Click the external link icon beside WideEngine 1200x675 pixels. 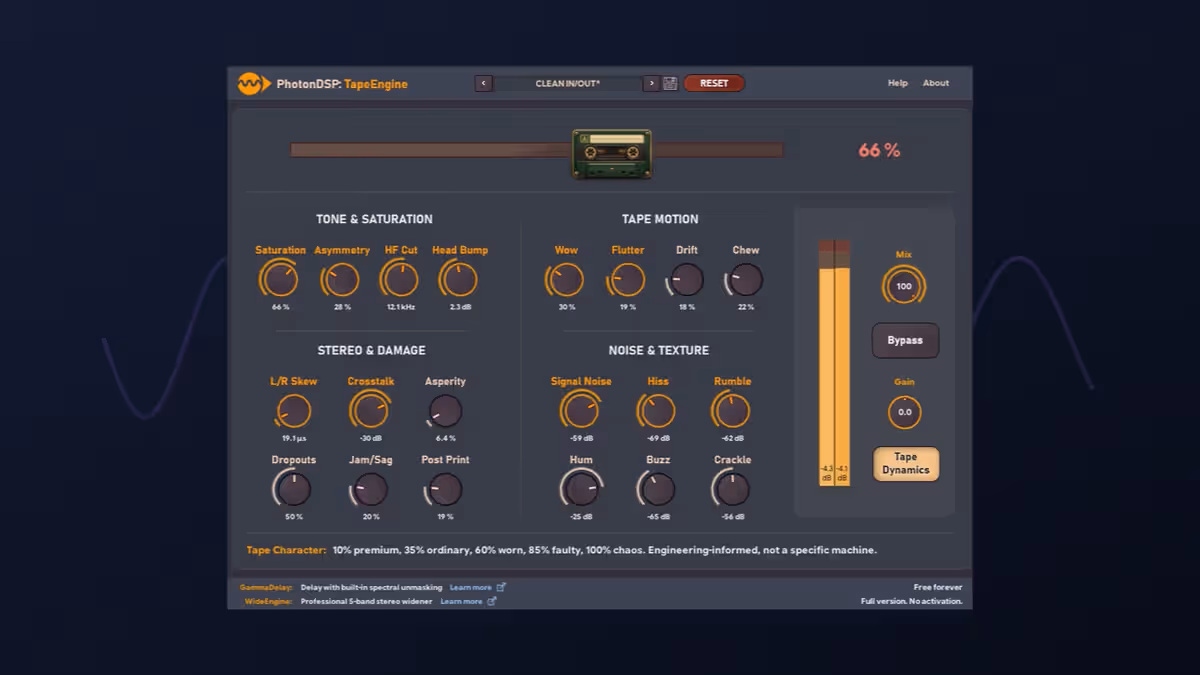tap(492, 601)
